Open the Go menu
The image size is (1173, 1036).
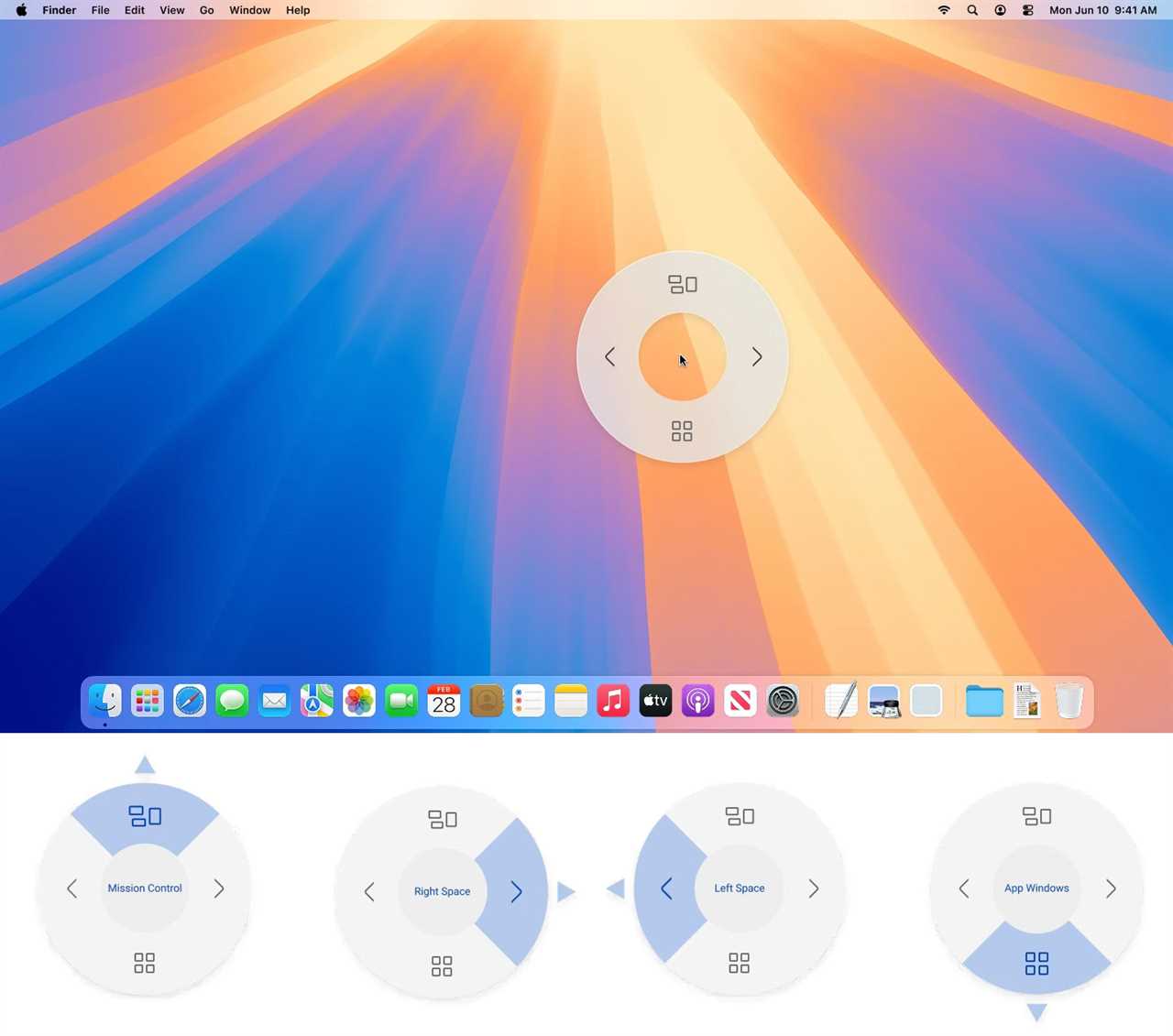pos(207,10)
